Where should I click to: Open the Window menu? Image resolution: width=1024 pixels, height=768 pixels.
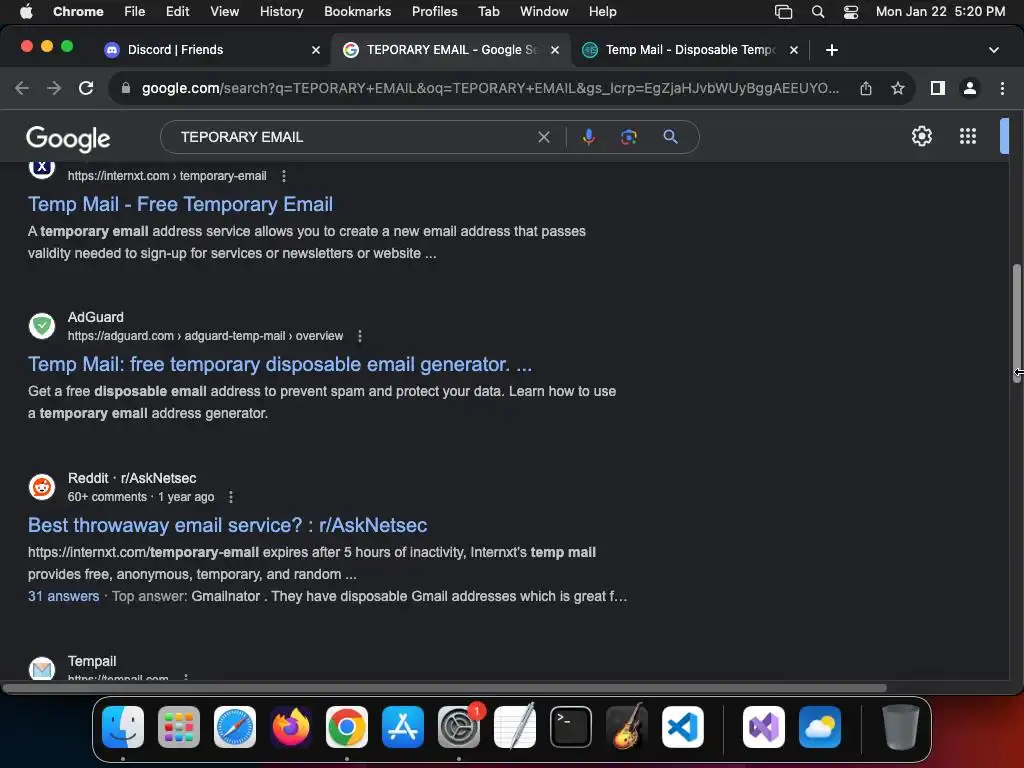[x=544, y=12]
